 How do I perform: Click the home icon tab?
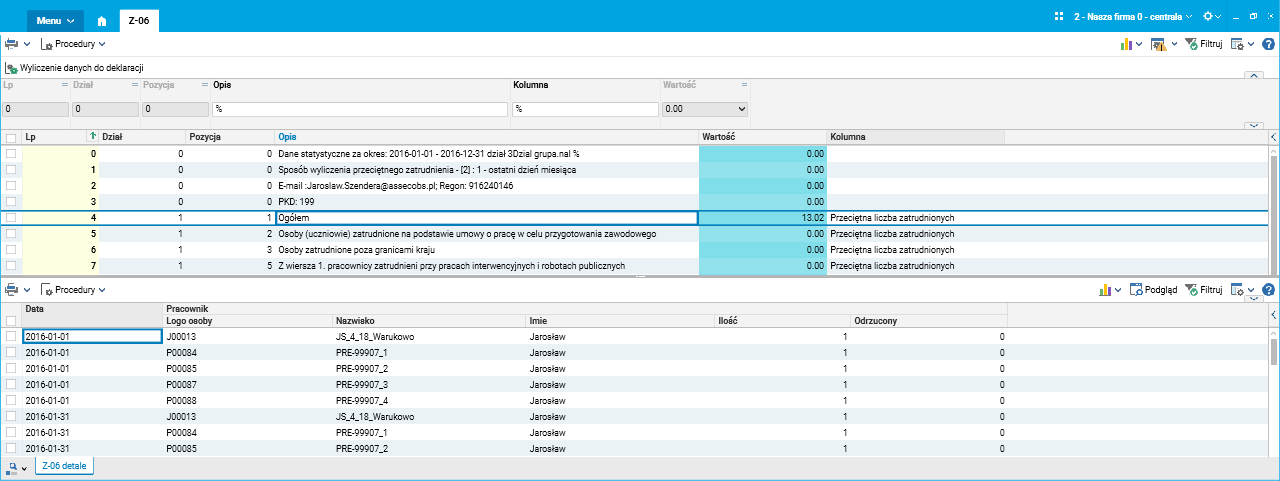[104, 20]
